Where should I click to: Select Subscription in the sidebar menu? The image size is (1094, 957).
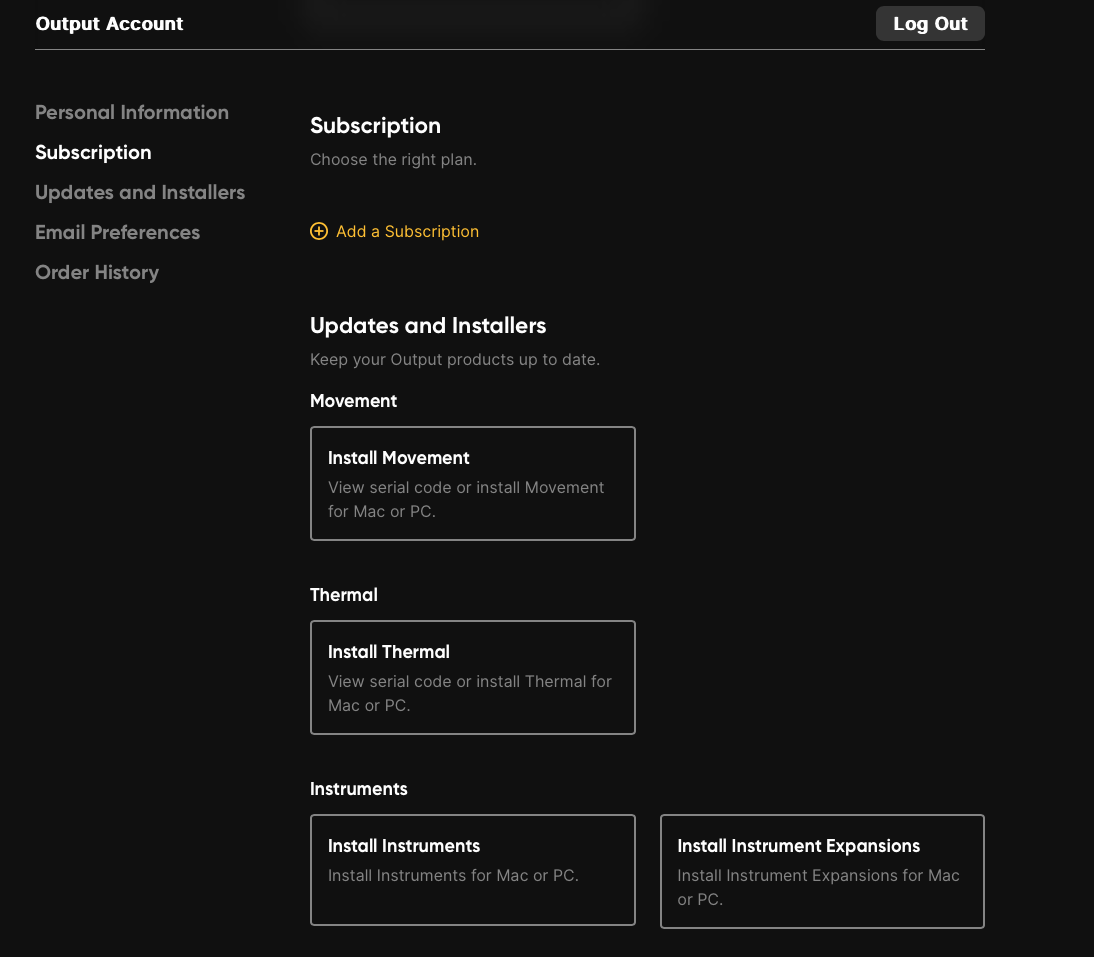point(93,153)
